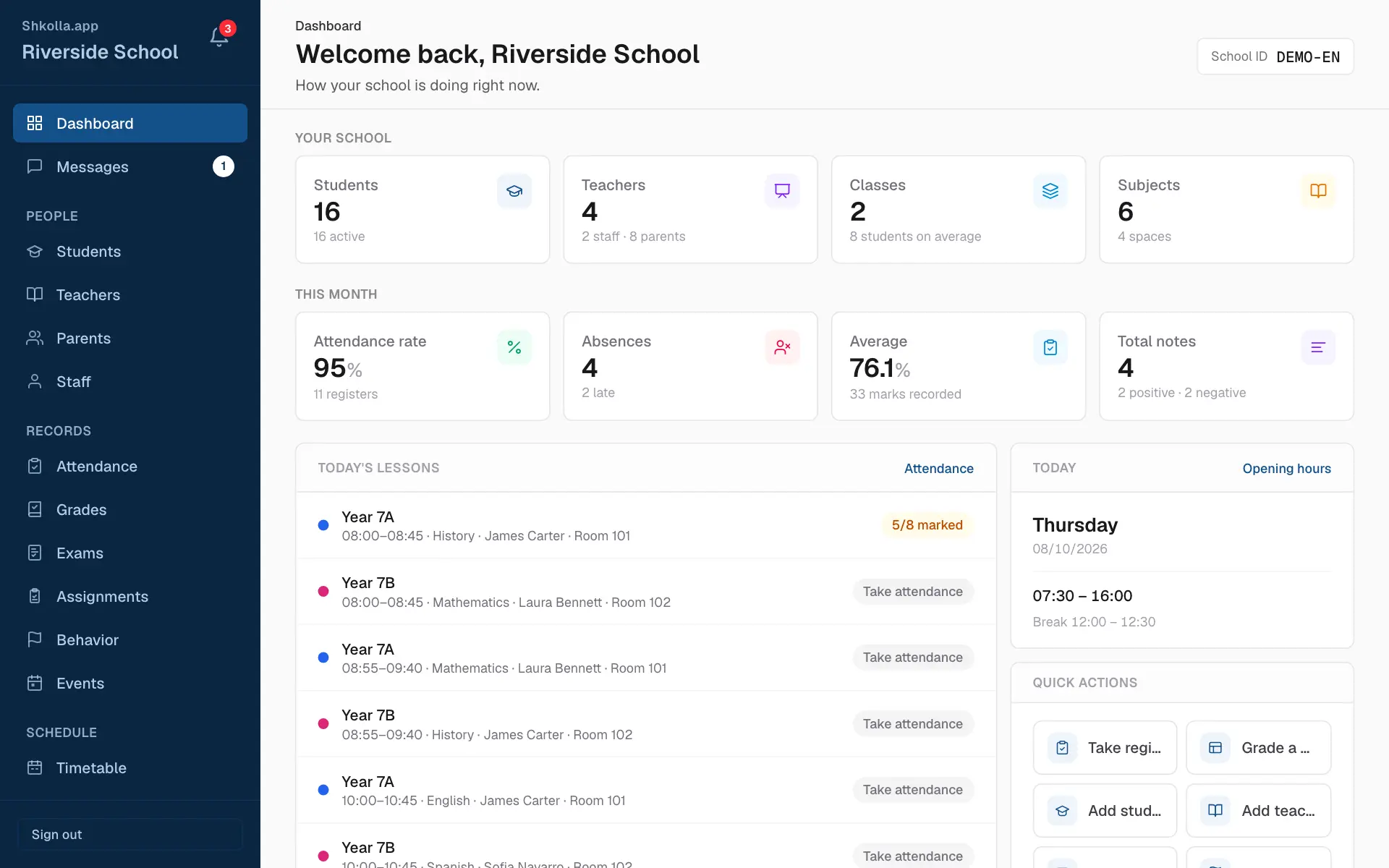Open Dashboard in the sidebar
The height and width of the screenshot is (868, 1389).
point(130,123)
